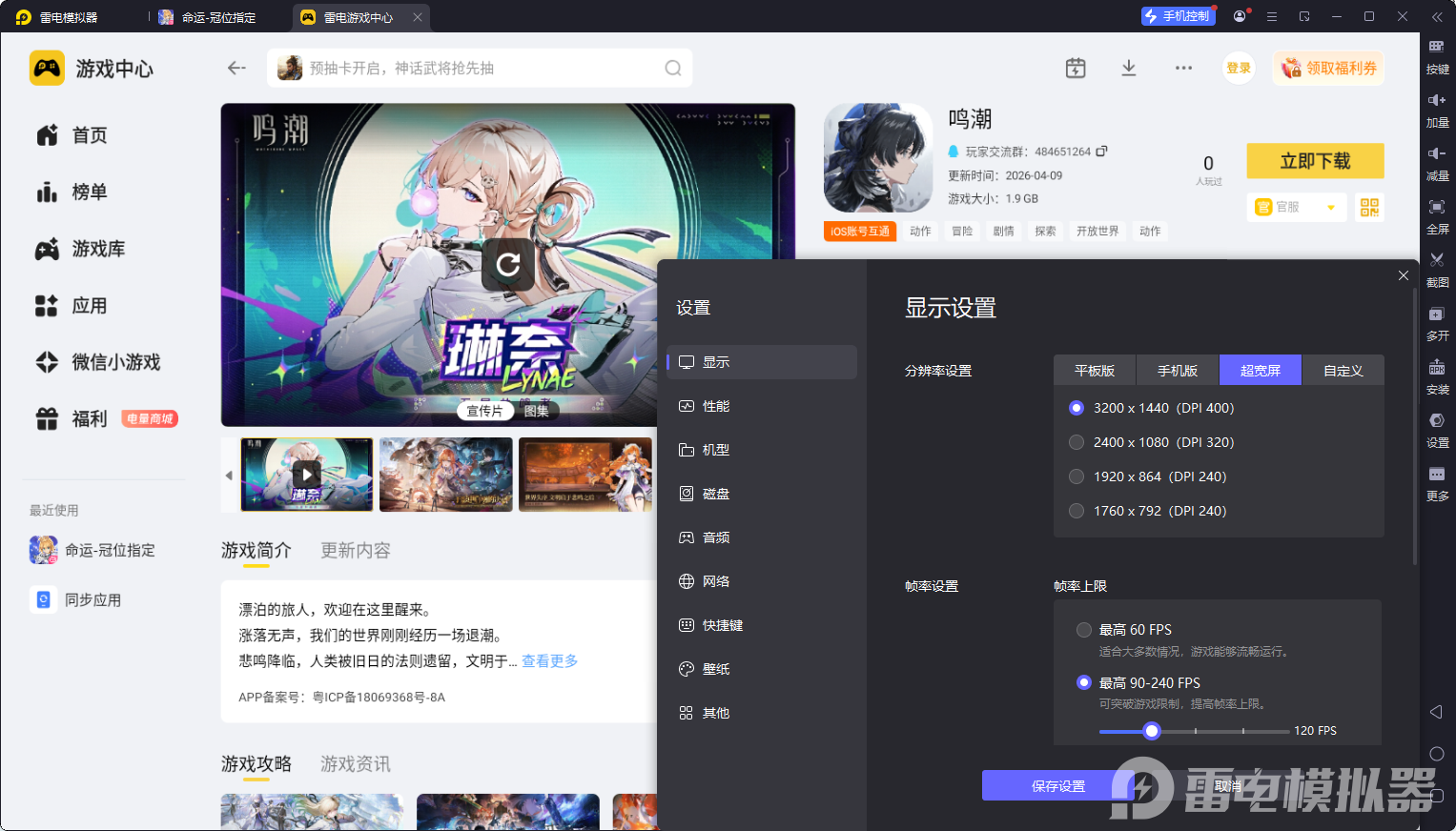
Task: Click 领取福利 reward button
Action: coord(1328,68)
